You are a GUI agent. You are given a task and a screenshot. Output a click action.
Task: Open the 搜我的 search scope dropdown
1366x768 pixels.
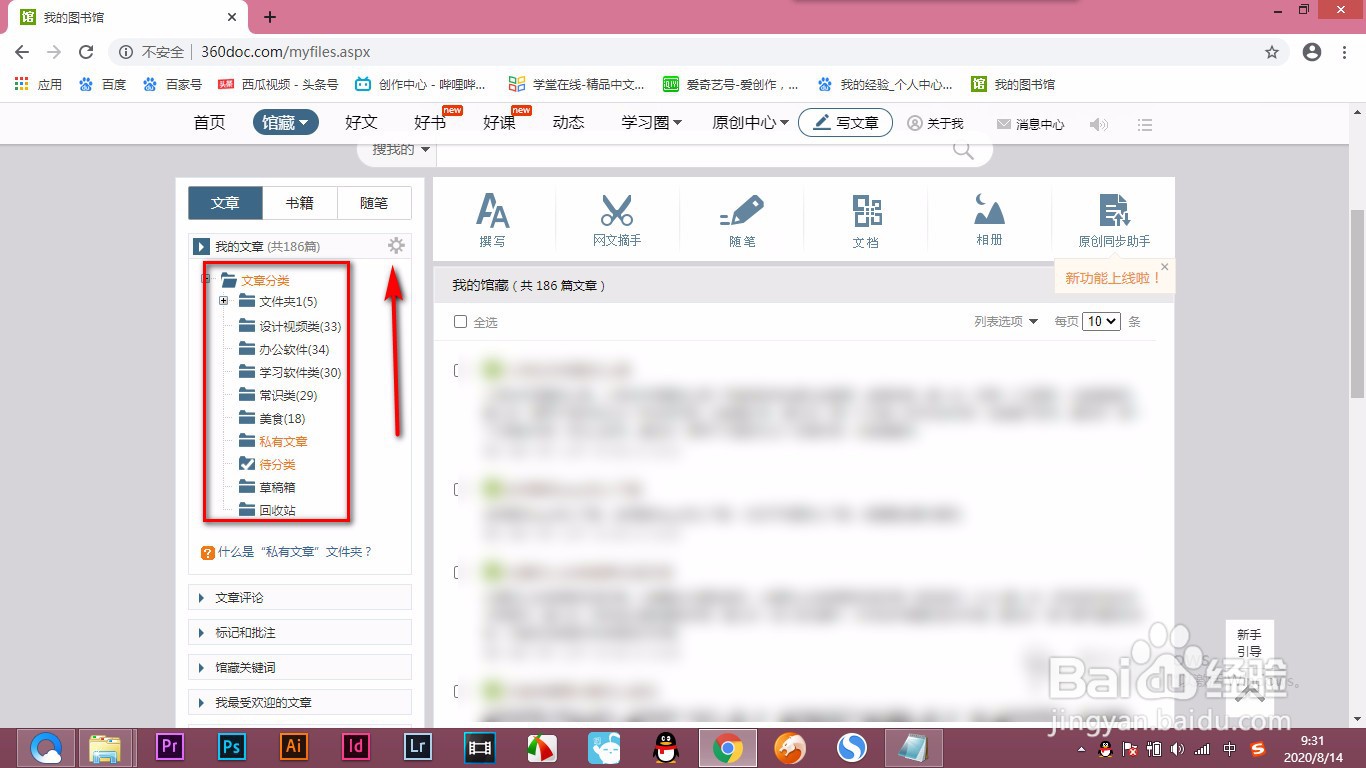point(396,148)
